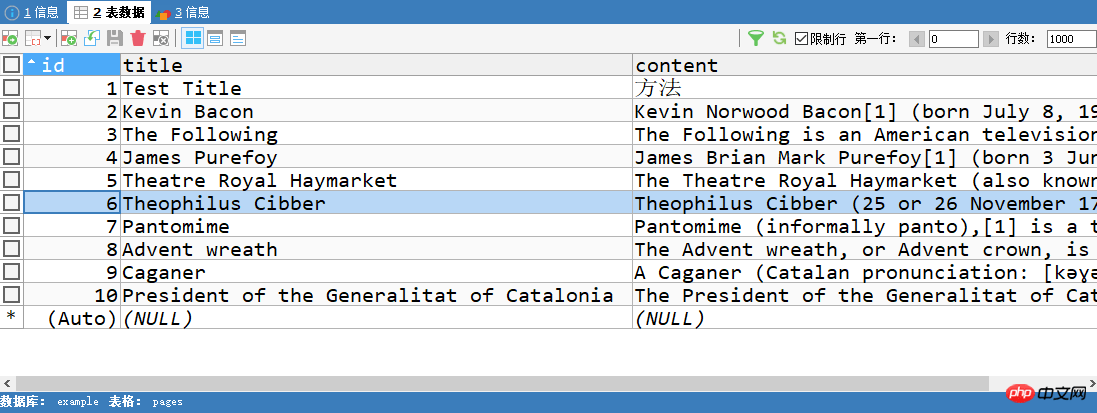Tick the select-all checkbox in header
This screenshot has height=413, width=1097.
click(11, 64)
